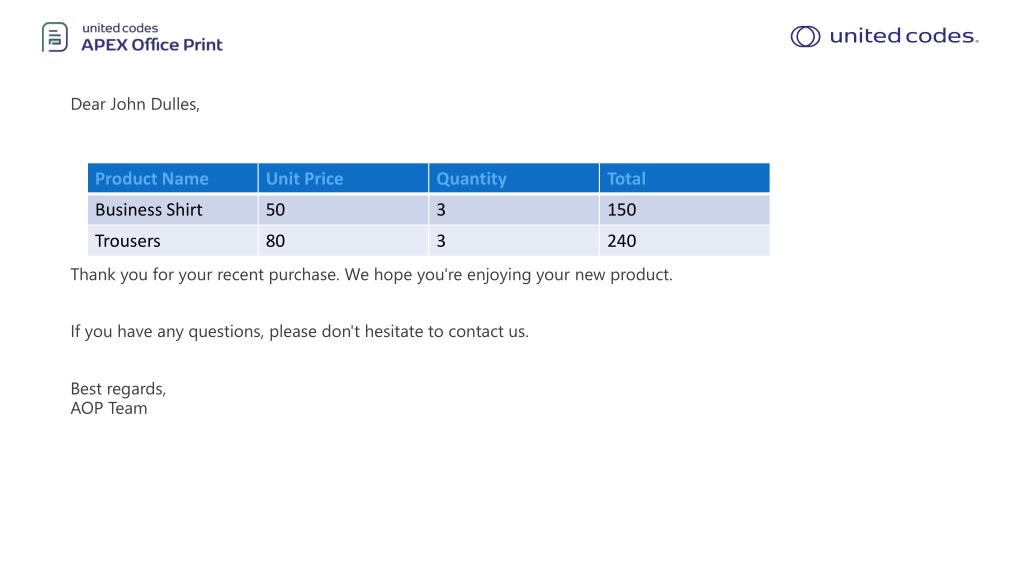This screenshot has width=1024, height=576.
Task: Click the Trousers cell
Action: pos(173,241)
